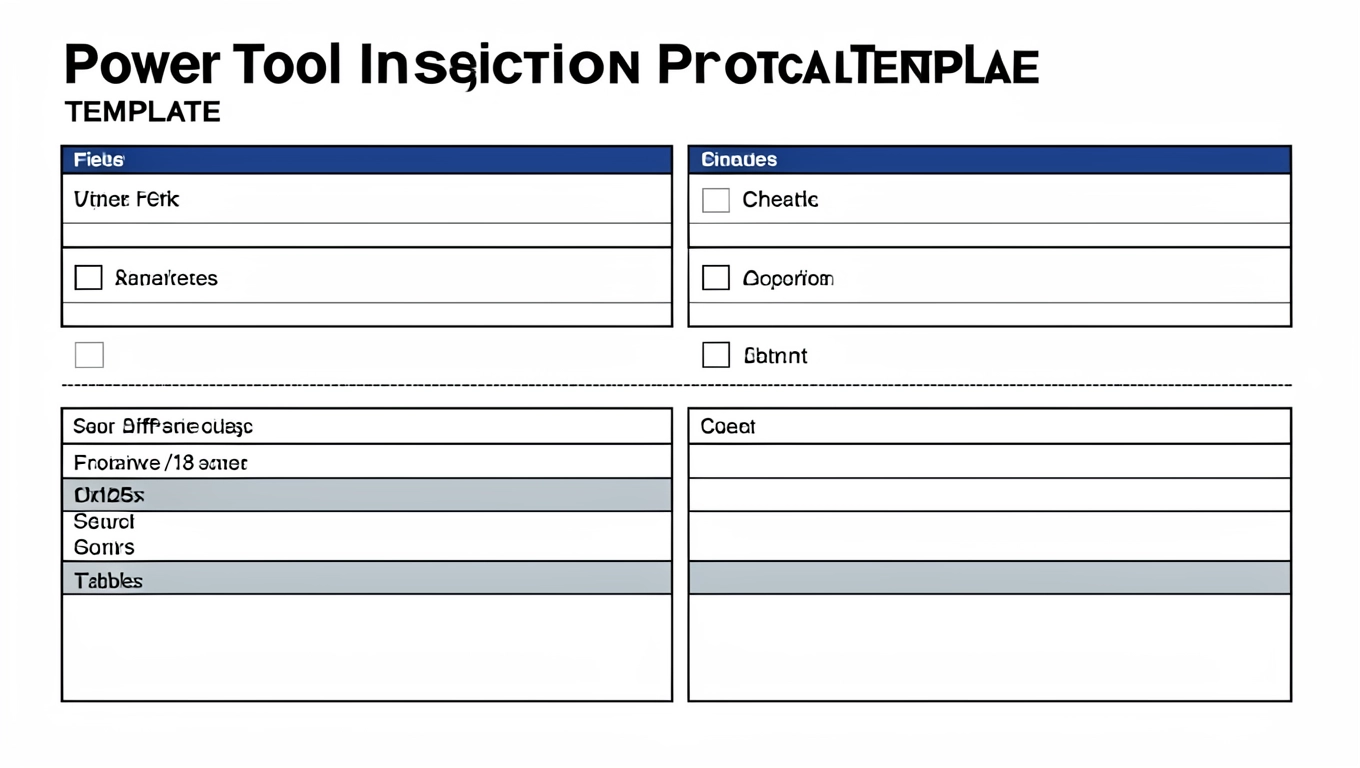Click the blank line beneath Utner Ferk
Image resolution: width=1360 pixels, height=768 pixels.
(366, 235)
